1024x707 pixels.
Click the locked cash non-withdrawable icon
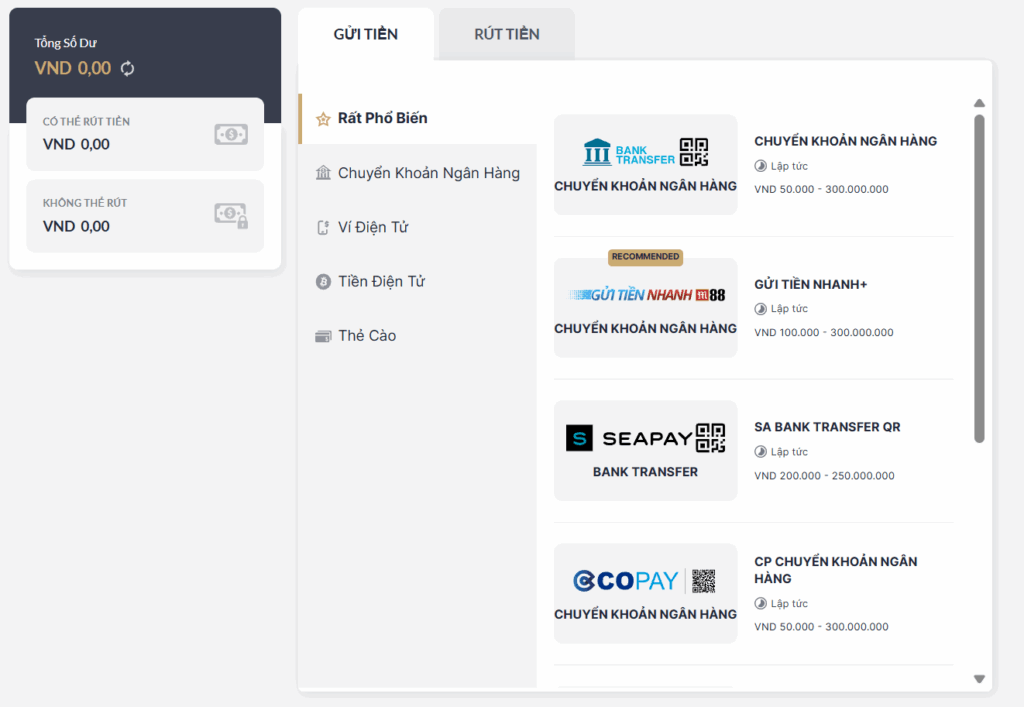[231, 215]
